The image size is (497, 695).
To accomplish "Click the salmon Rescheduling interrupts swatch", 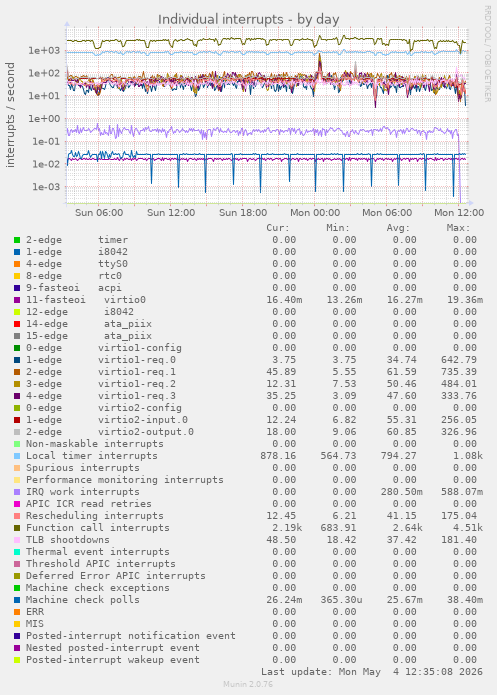I will click(17, 516).
